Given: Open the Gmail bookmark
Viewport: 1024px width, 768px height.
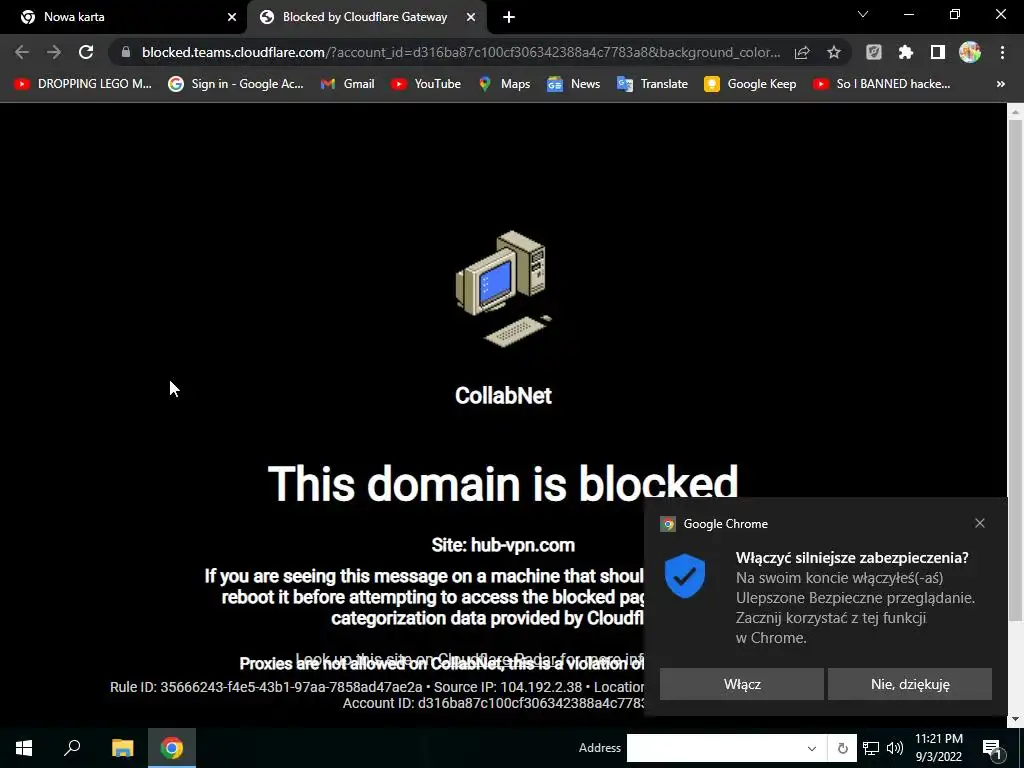Looking at the screenshot, I should 348,84.
